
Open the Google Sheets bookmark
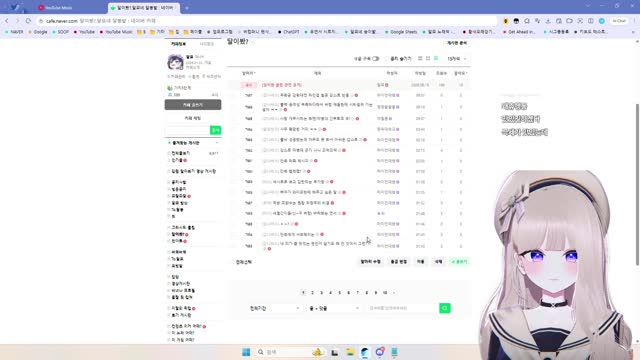401,32
